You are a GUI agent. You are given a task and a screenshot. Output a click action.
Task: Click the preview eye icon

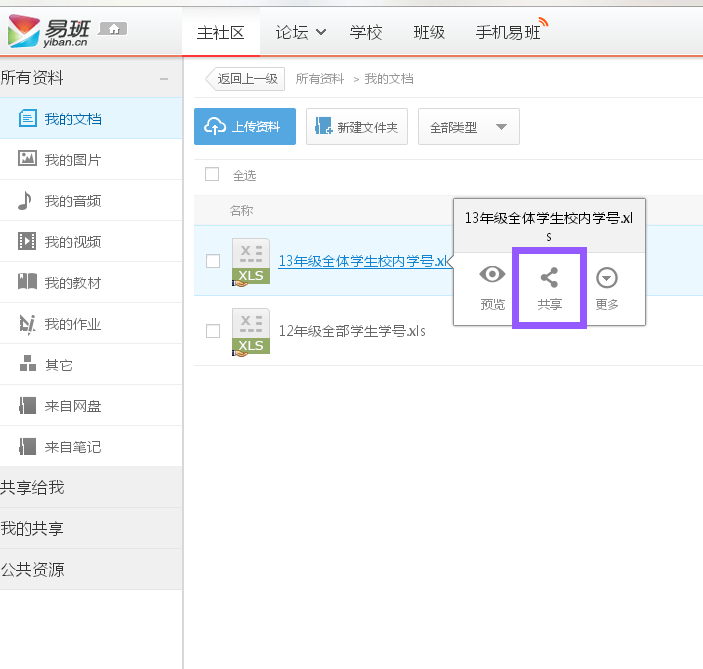[492, 276]
